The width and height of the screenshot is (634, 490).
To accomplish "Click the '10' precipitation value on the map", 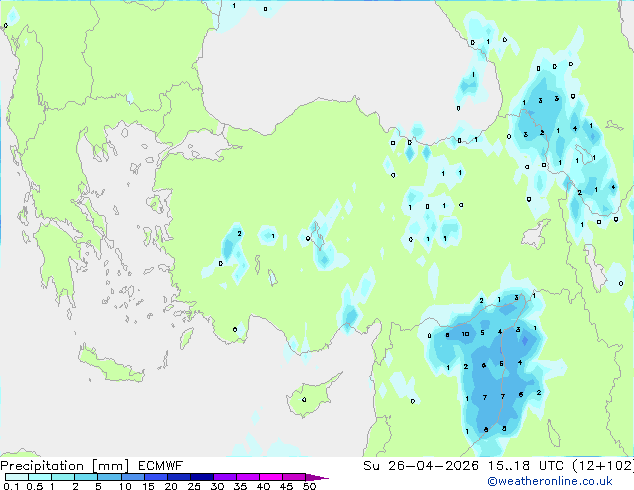I will coord(465,334).
